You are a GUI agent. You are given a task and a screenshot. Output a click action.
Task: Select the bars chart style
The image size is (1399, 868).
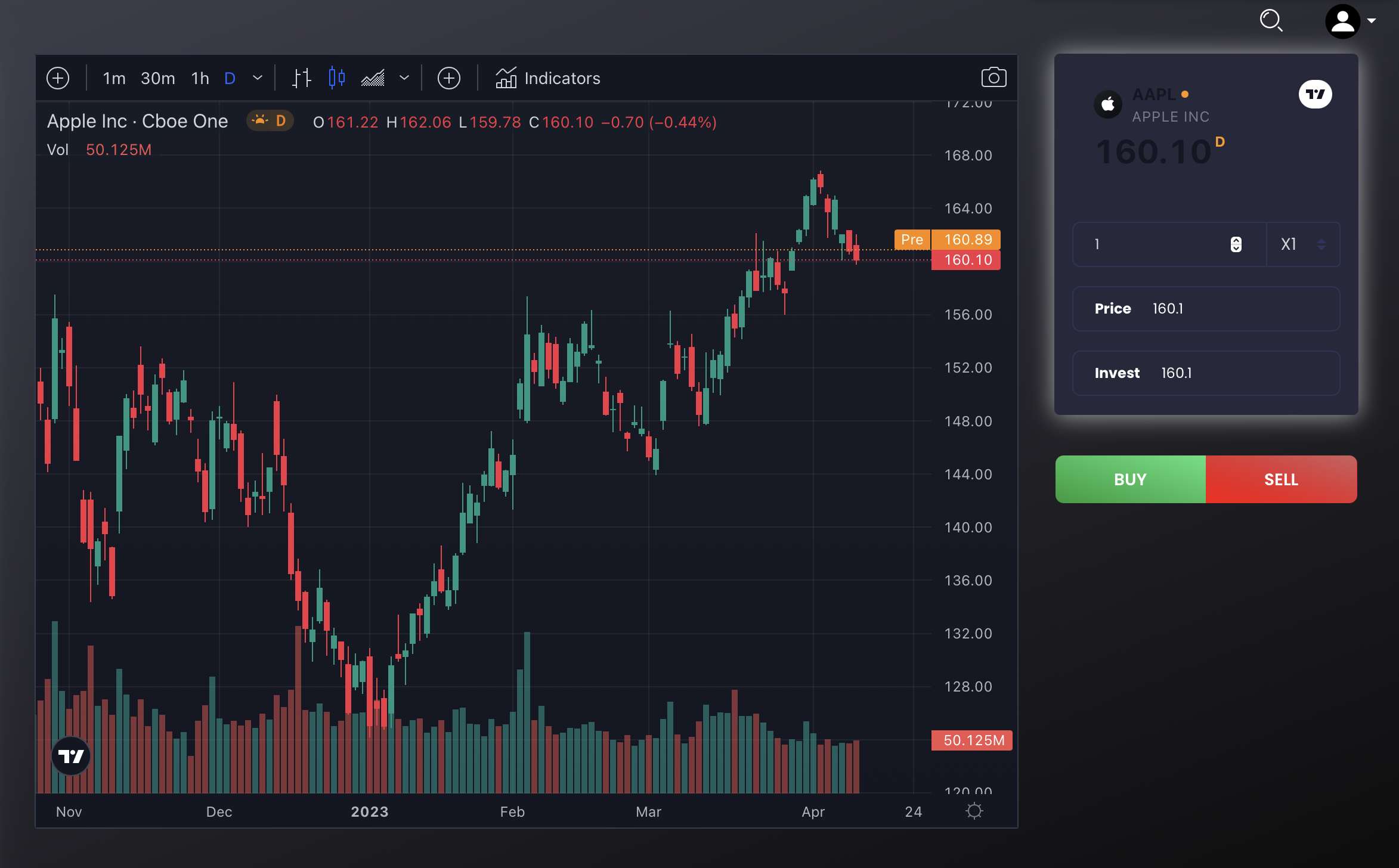[x=302, y=78]
